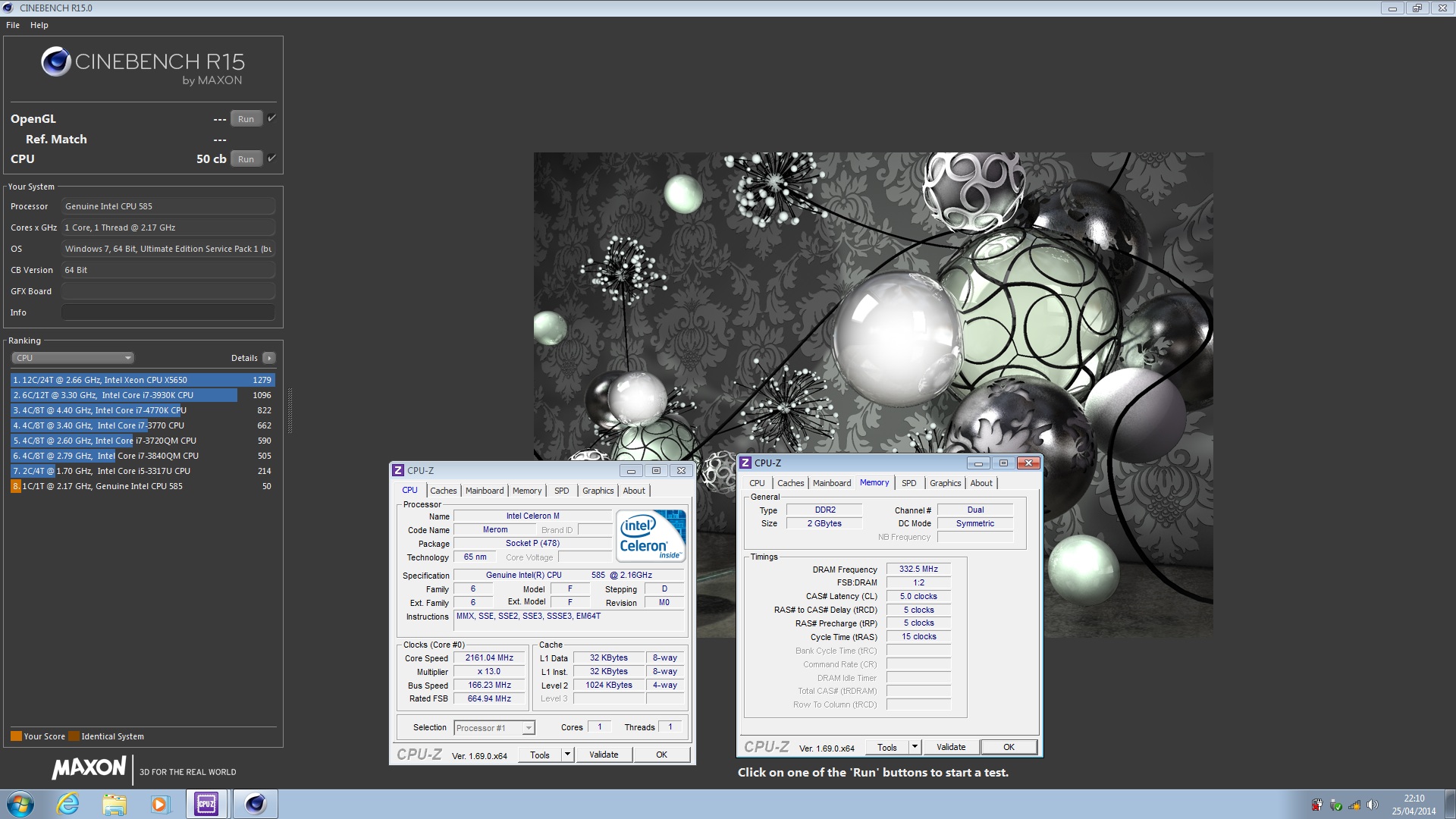
Task: Open Tools dropdown arrow in left CPU-Z
Action: point(567,755)
